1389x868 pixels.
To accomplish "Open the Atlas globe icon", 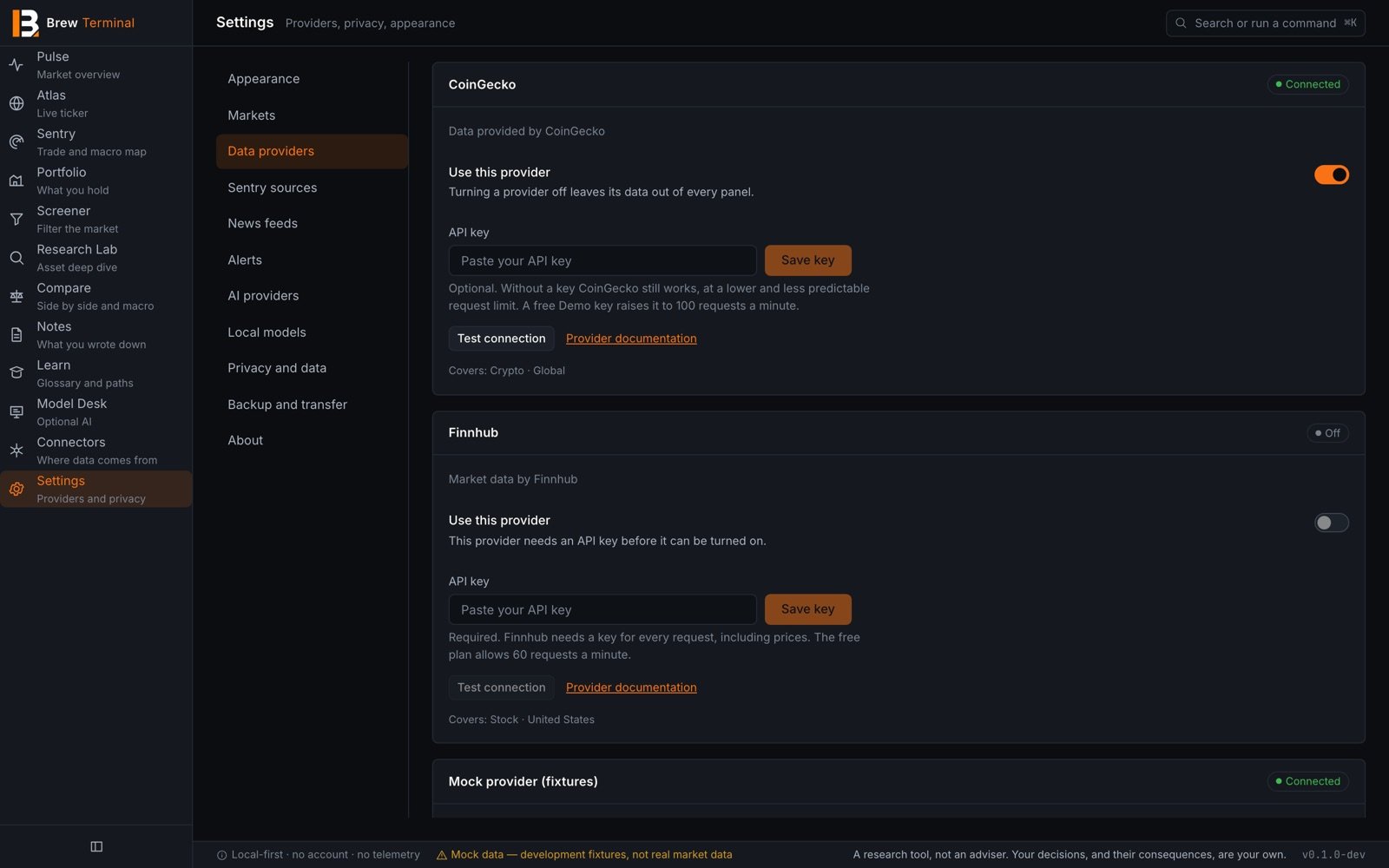I will point(16,103).
